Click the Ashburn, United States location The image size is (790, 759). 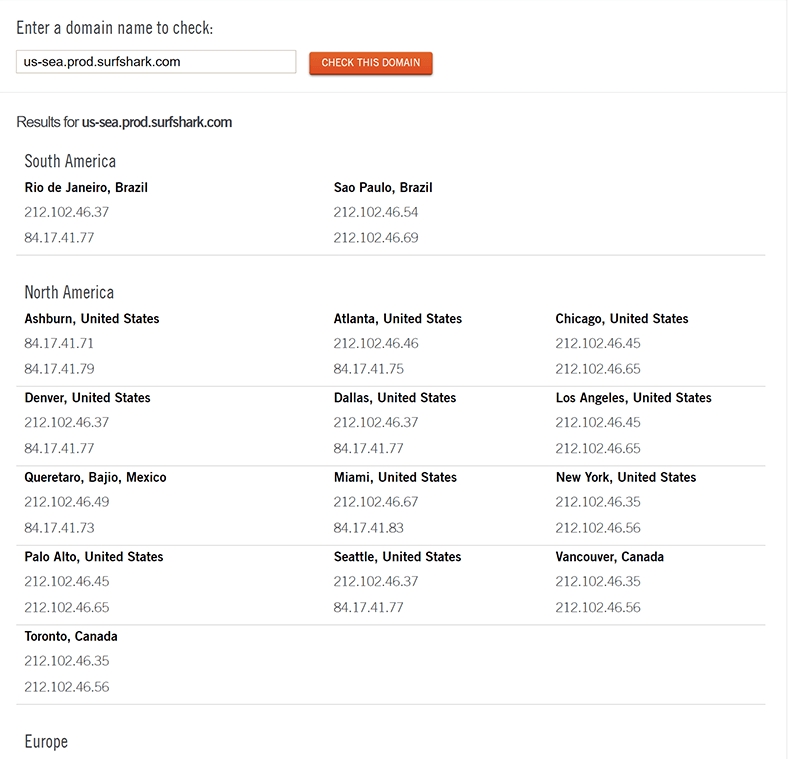(x=92, y=318)
